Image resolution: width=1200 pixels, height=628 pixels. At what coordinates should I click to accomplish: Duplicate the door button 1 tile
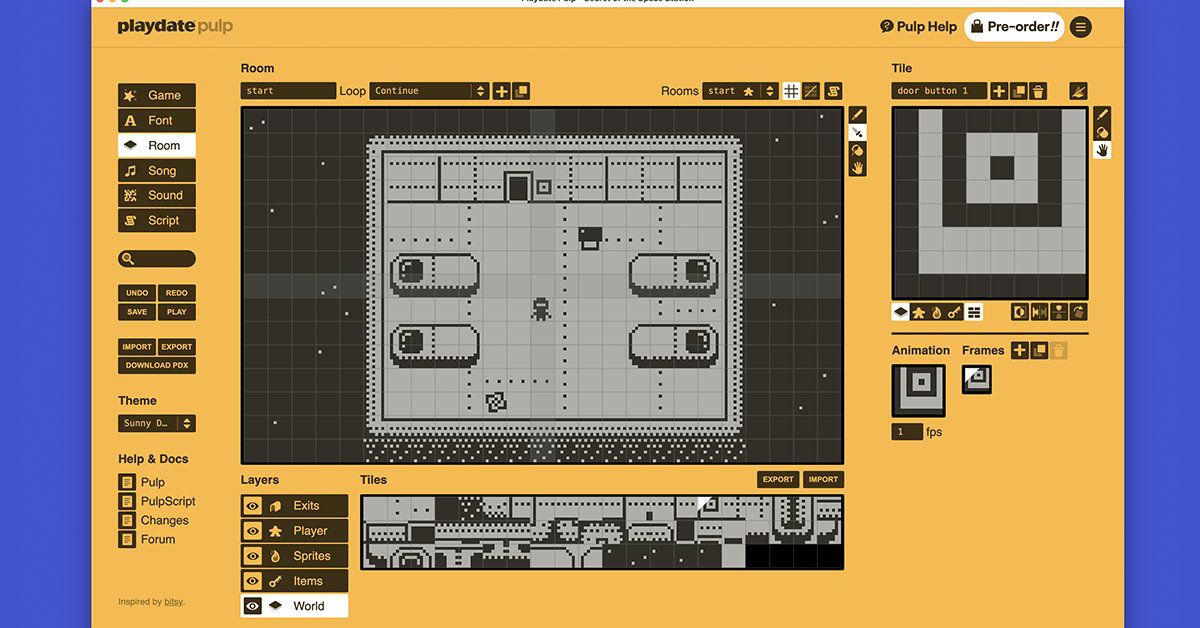(1019, 91)
